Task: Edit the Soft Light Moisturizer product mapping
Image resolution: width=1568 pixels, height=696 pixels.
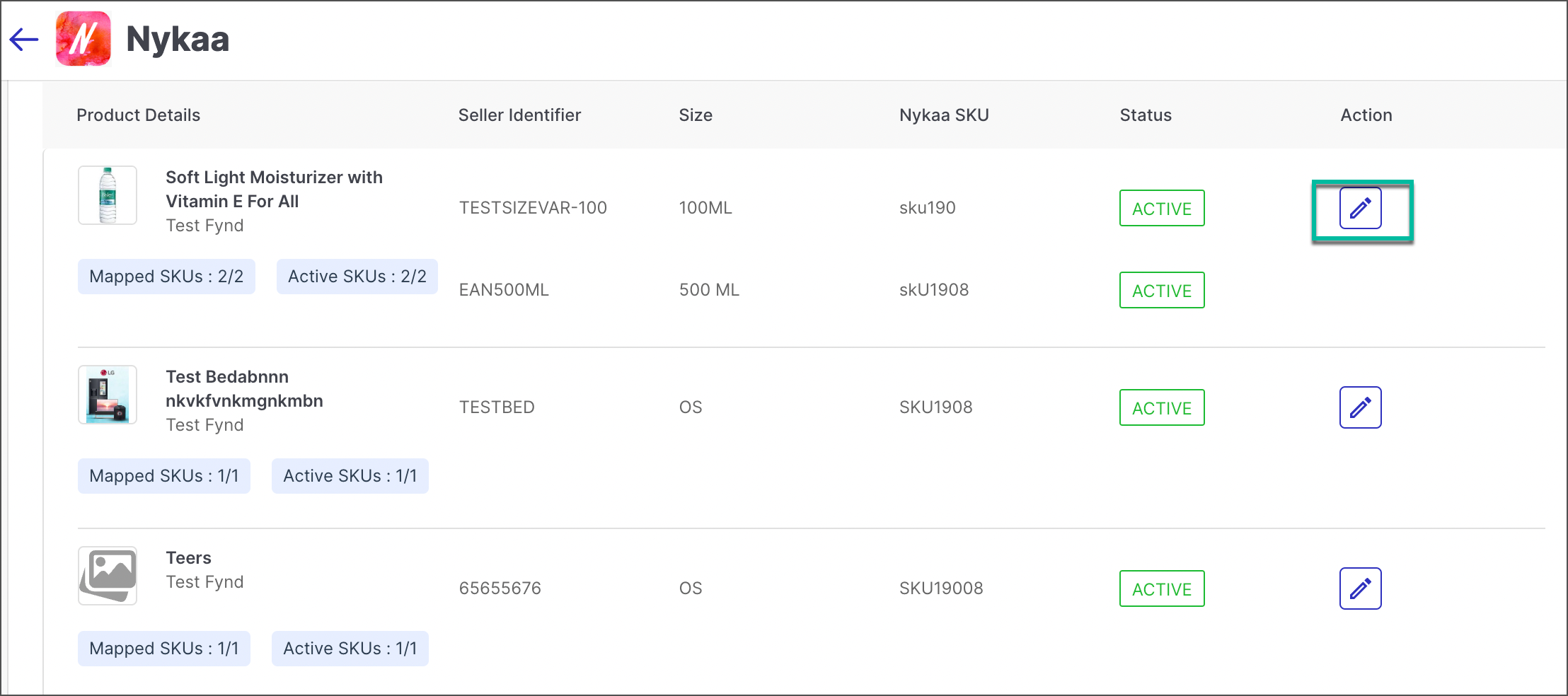Action: (1360, 208)
